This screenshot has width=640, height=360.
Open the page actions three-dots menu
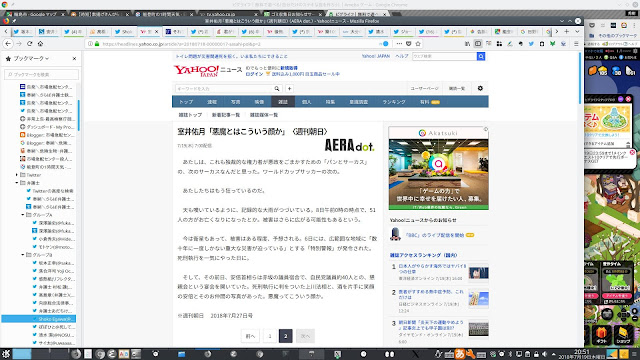(x=399, y=44)
